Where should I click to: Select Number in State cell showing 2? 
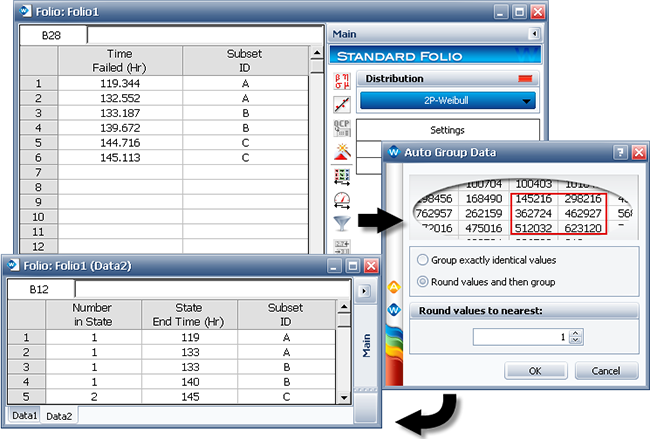[x=94, y=397]
